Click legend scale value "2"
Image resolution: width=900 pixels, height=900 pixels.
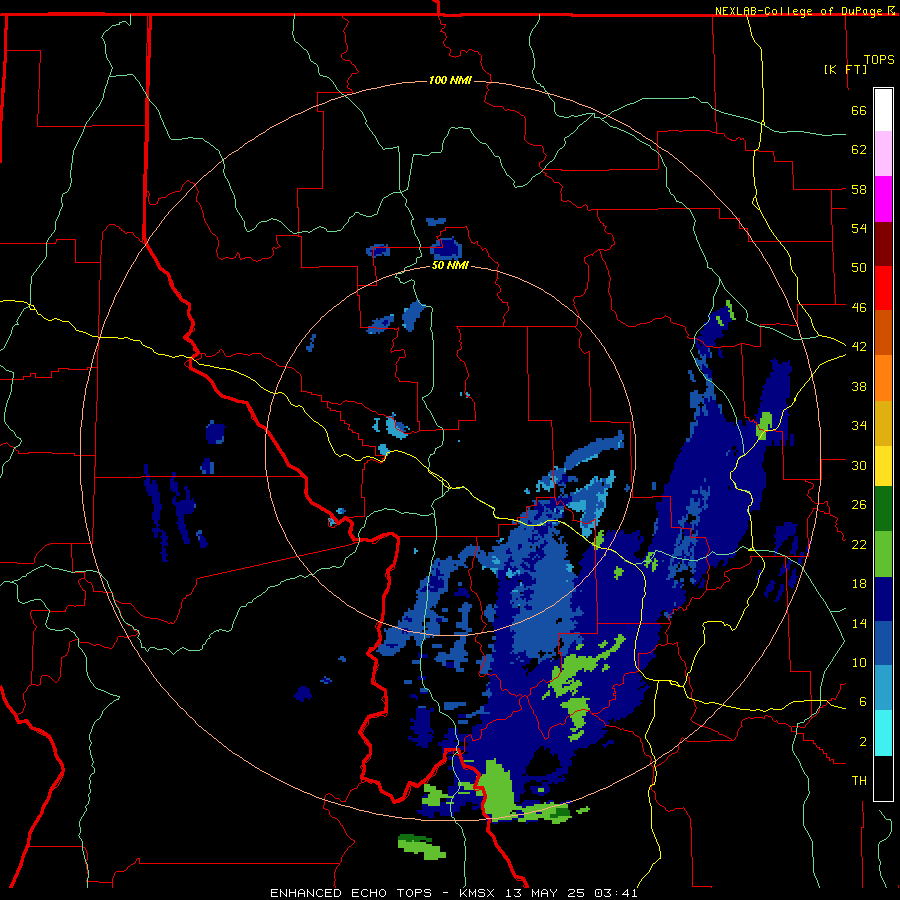pyautogui.click(x=863, y=742)
